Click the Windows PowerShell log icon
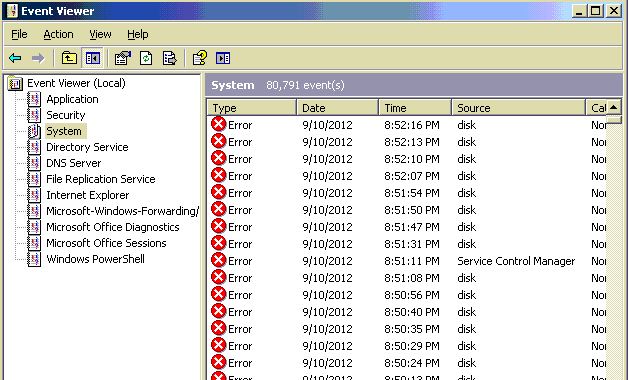The width and height of the screenshot is (628, 380). 34,259
